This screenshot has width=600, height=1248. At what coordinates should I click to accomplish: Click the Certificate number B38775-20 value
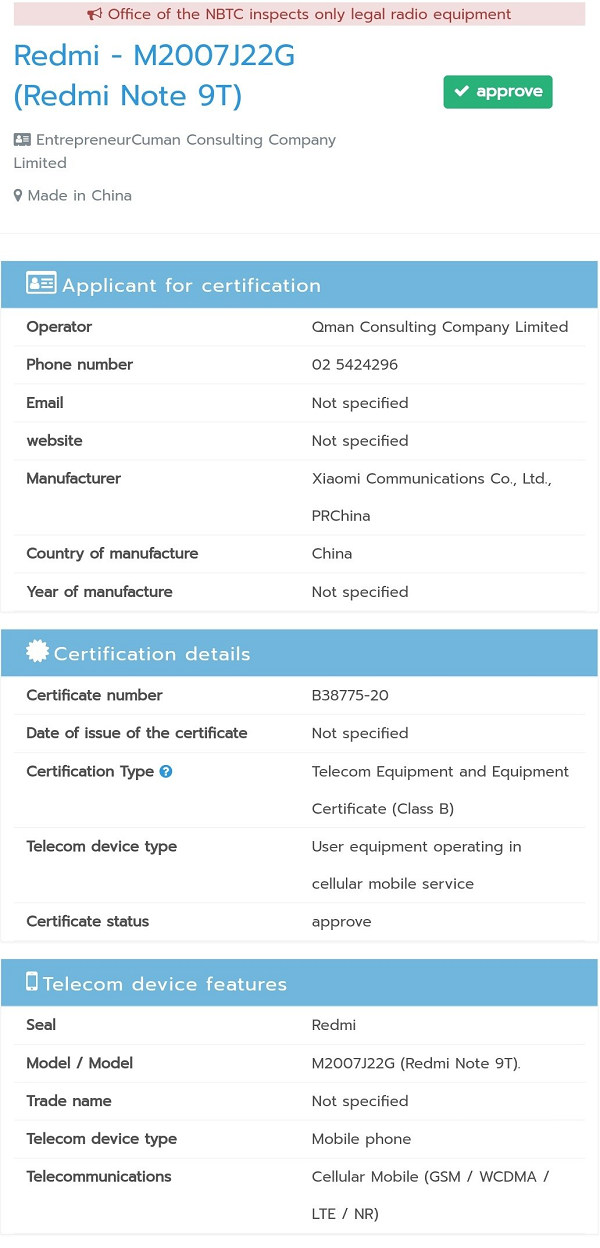tap(350, 695)
